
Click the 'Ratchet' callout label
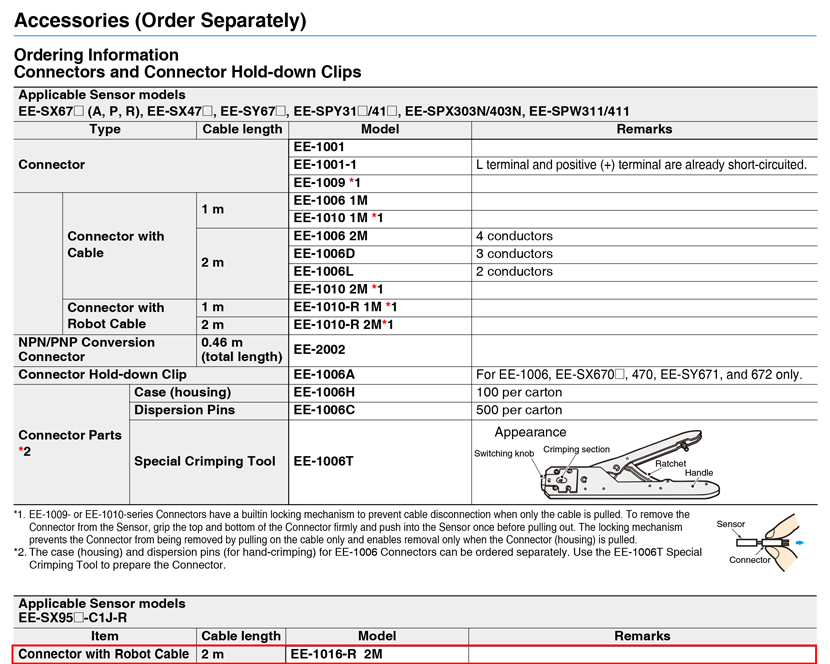pyautogui.click(x=670, y=464)
